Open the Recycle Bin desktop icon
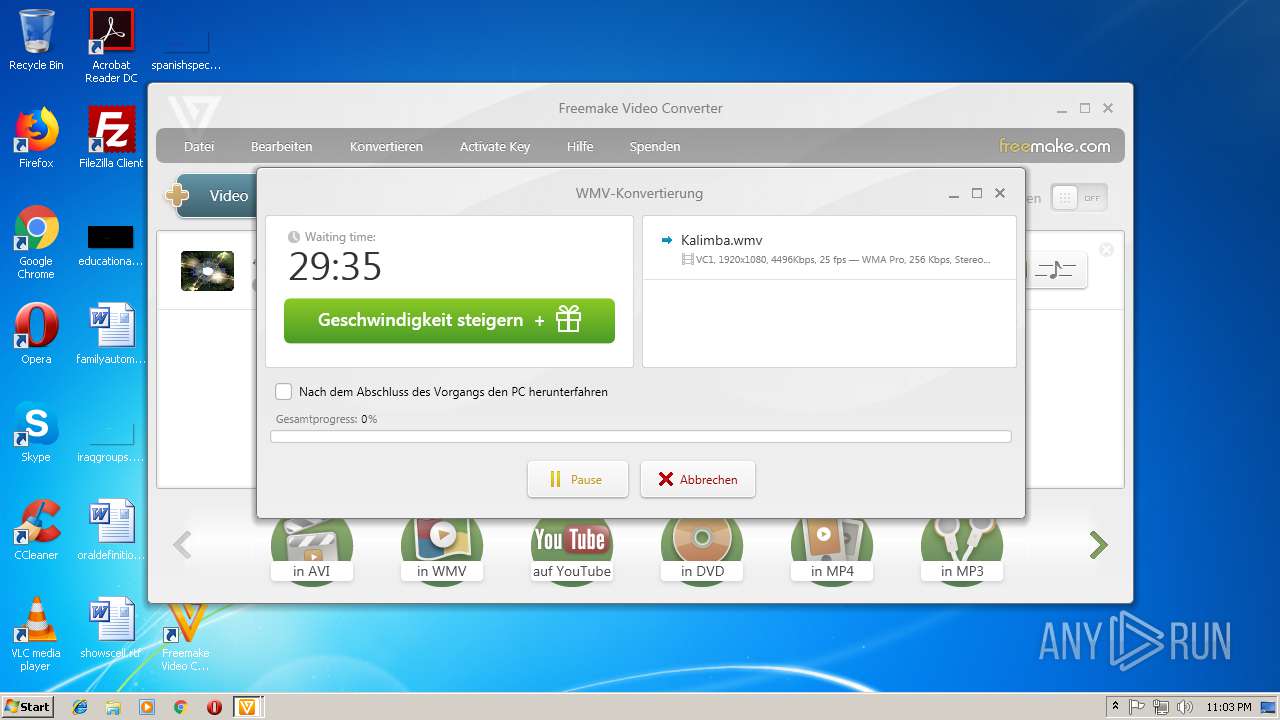 click(x=36, y=40)
